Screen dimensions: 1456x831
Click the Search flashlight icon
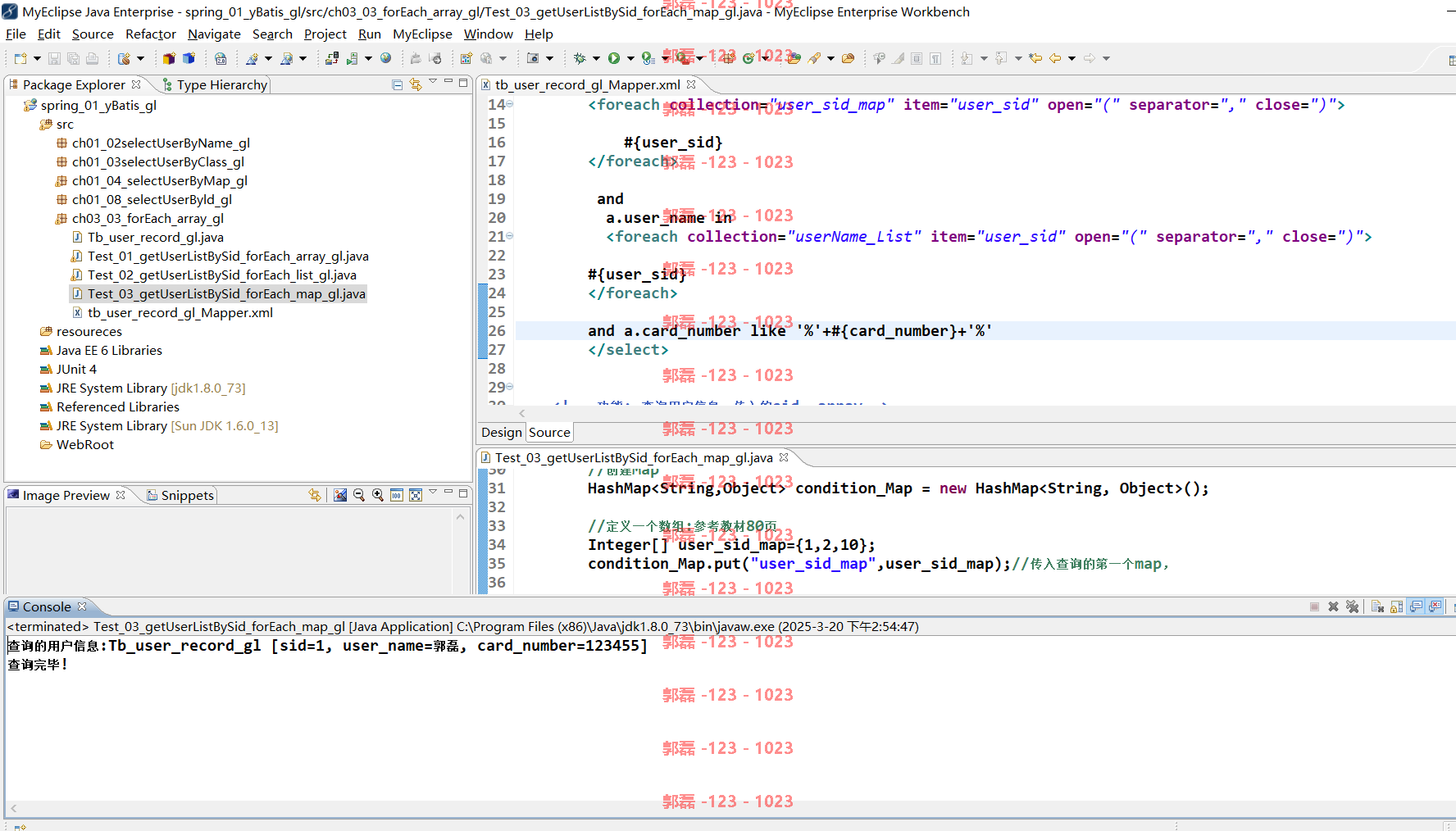[x=815, y=58]
